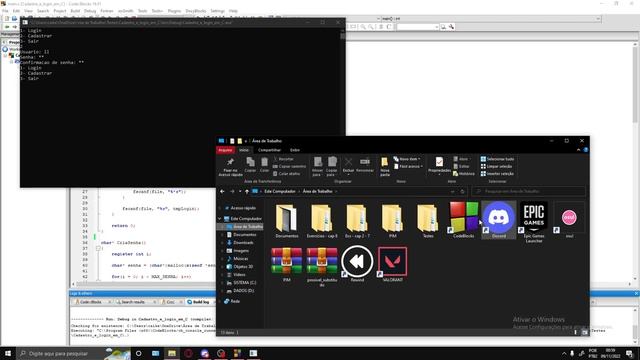Select the Testes folder
Image resolution: width=640 pixels, height=360 pixels.
(428, 220)
